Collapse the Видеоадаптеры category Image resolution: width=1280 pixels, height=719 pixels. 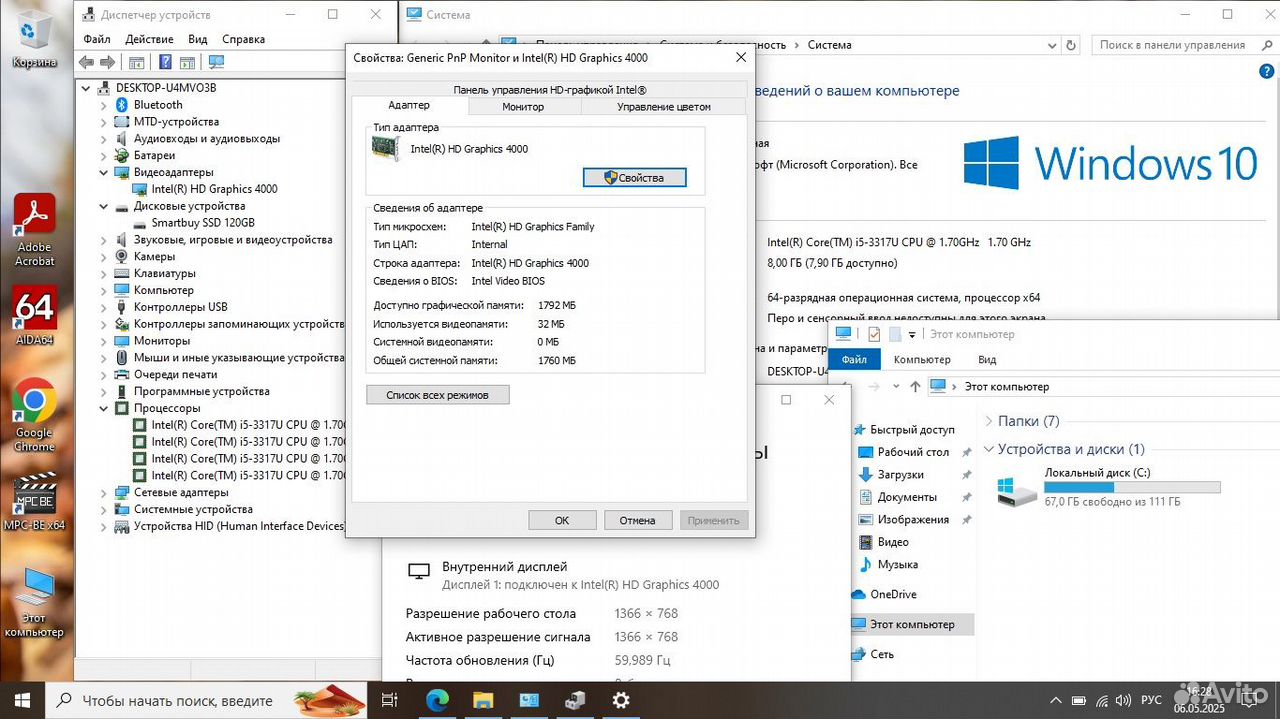(104, 172)
